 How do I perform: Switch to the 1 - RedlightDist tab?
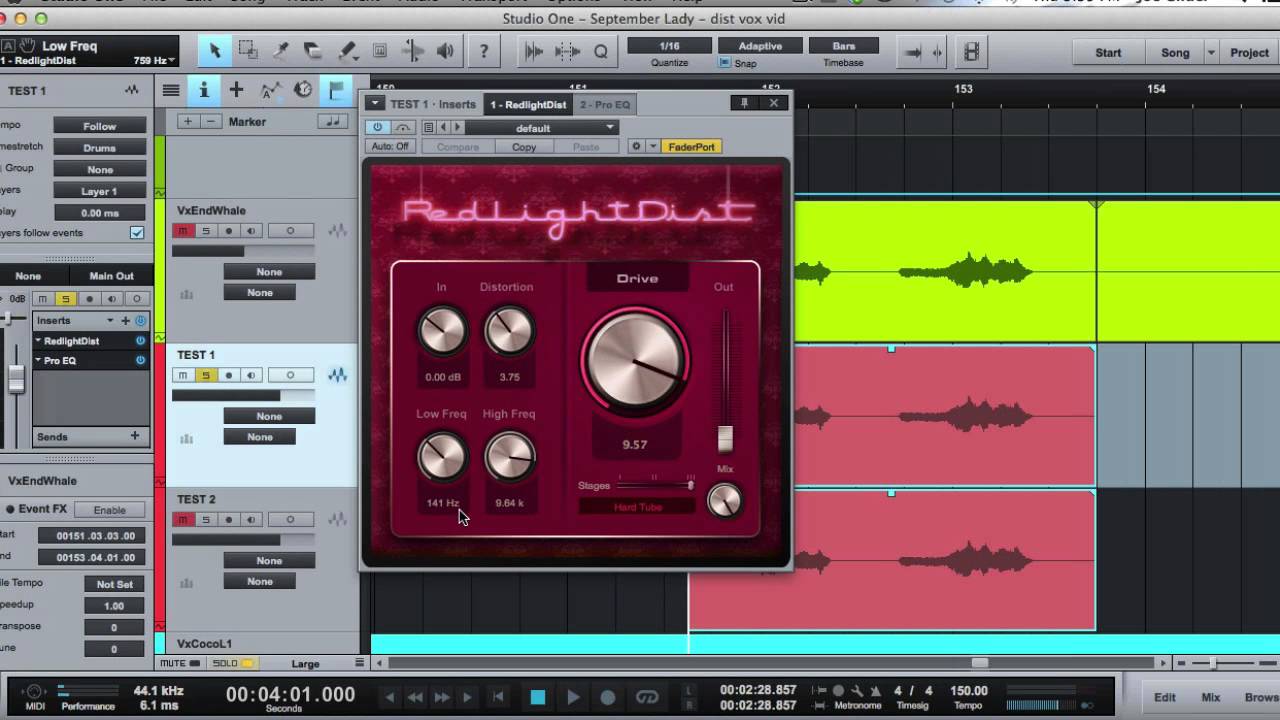(x=528, y=104)
